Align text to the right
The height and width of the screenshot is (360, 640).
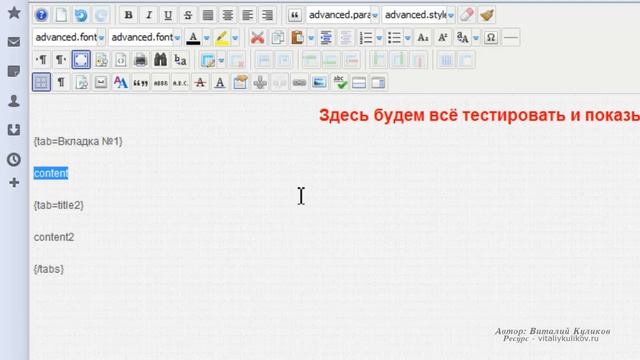tap(267, 15)
